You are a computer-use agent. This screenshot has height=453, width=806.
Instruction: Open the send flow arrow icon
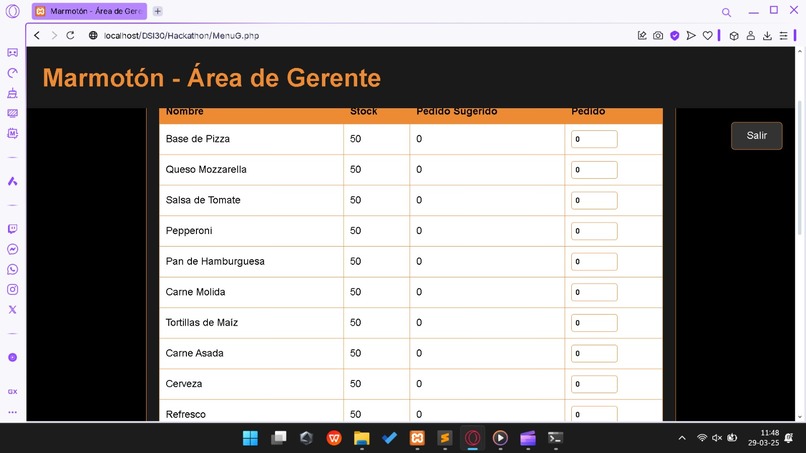pyautogui.click(x=691, y=35)
